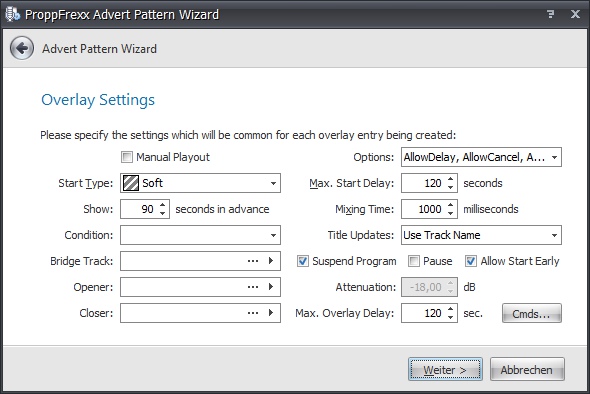
Task: Increase Show seconds in advance value
Action: coord(163,205)
